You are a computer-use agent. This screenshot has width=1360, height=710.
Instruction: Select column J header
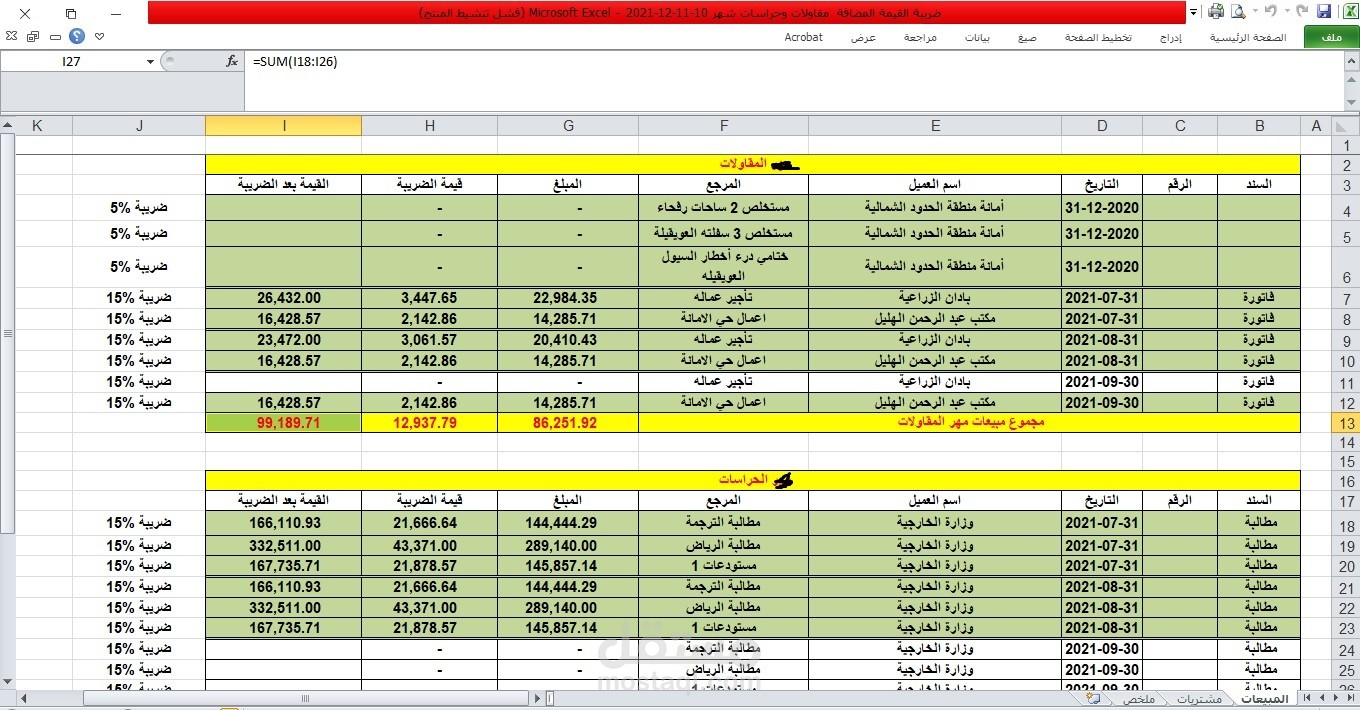click(x=139, y=125)
